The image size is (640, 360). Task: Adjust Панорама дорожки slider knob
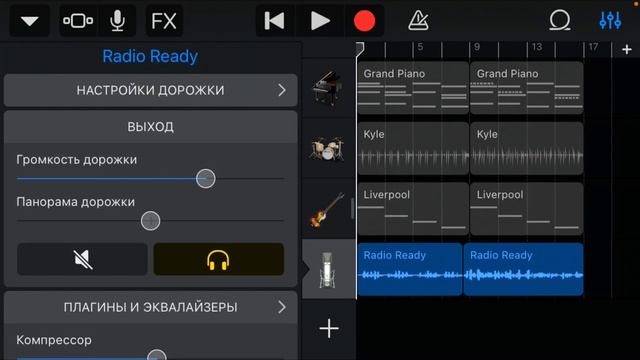pyautogui.click(x=150, y=221)
